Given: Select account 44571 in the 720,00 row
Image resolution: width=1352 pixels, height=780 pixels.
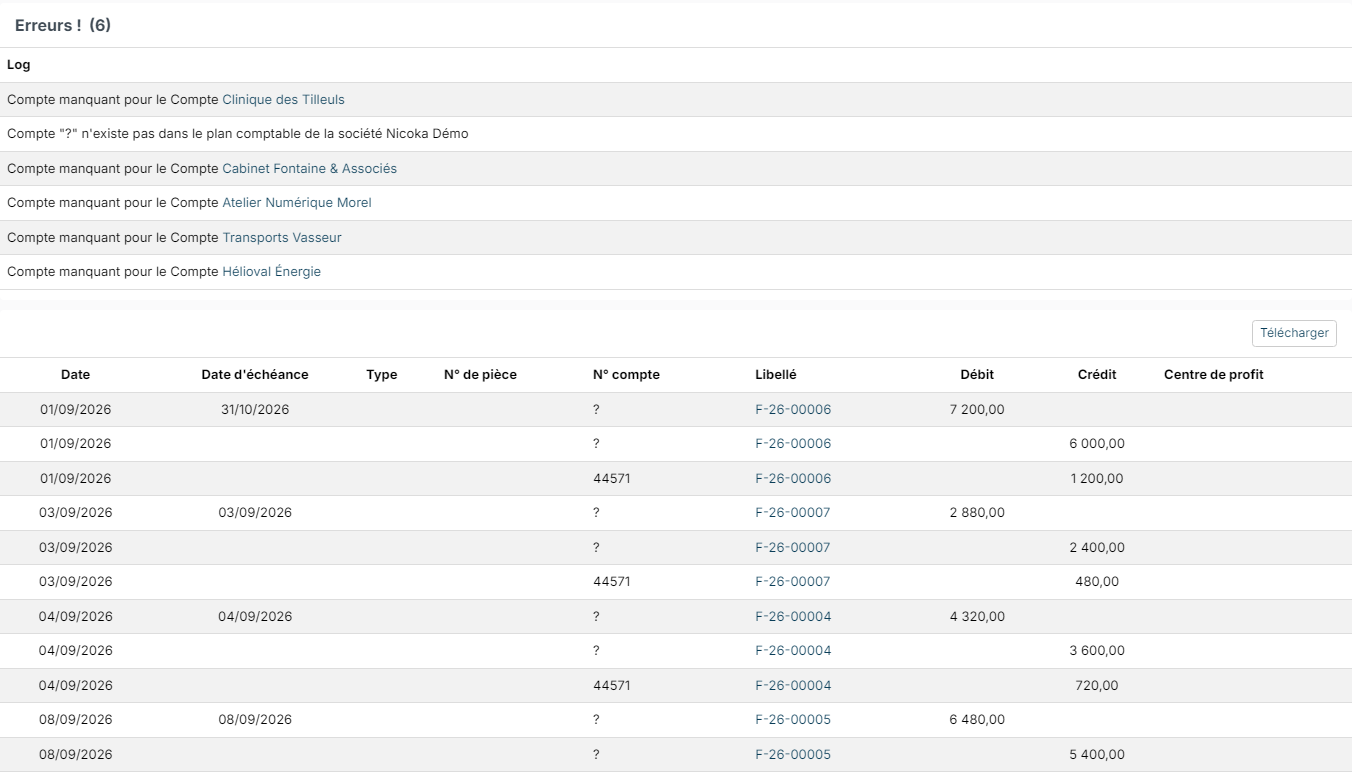Looking at the screenshot, I should [612, 685].
